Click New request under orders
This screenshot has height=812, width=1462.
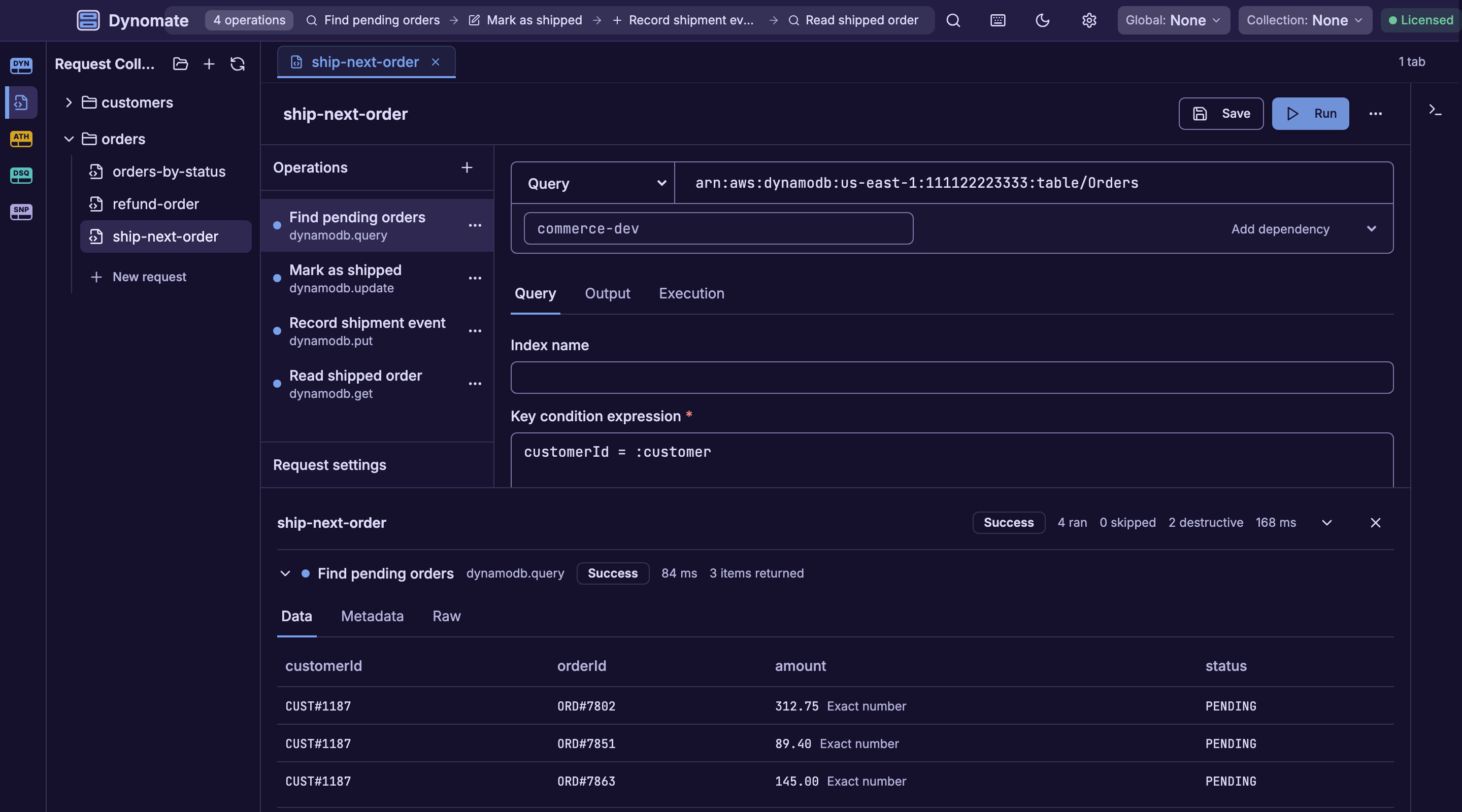coord(139,277)
